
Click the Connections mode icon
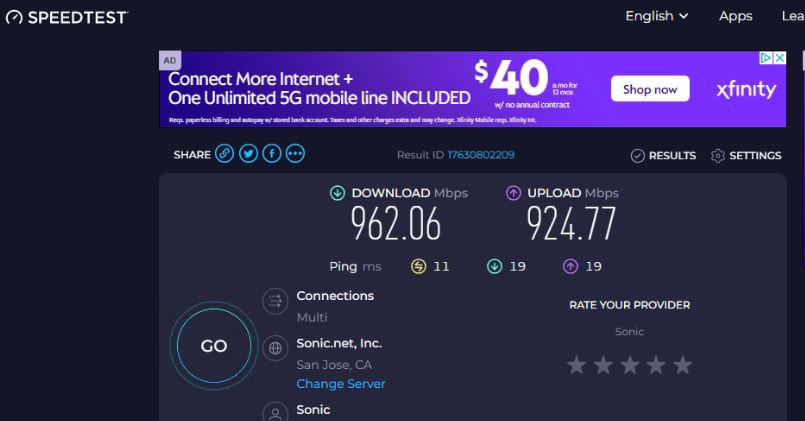tap(274, 301)
